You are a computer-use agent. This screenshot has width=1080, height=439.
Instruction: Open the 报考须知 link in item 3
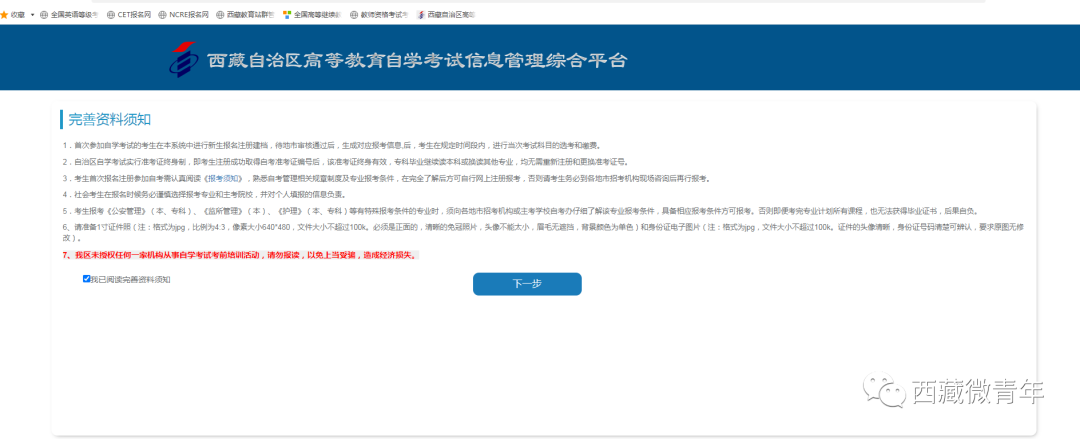[x=223, y=178]
